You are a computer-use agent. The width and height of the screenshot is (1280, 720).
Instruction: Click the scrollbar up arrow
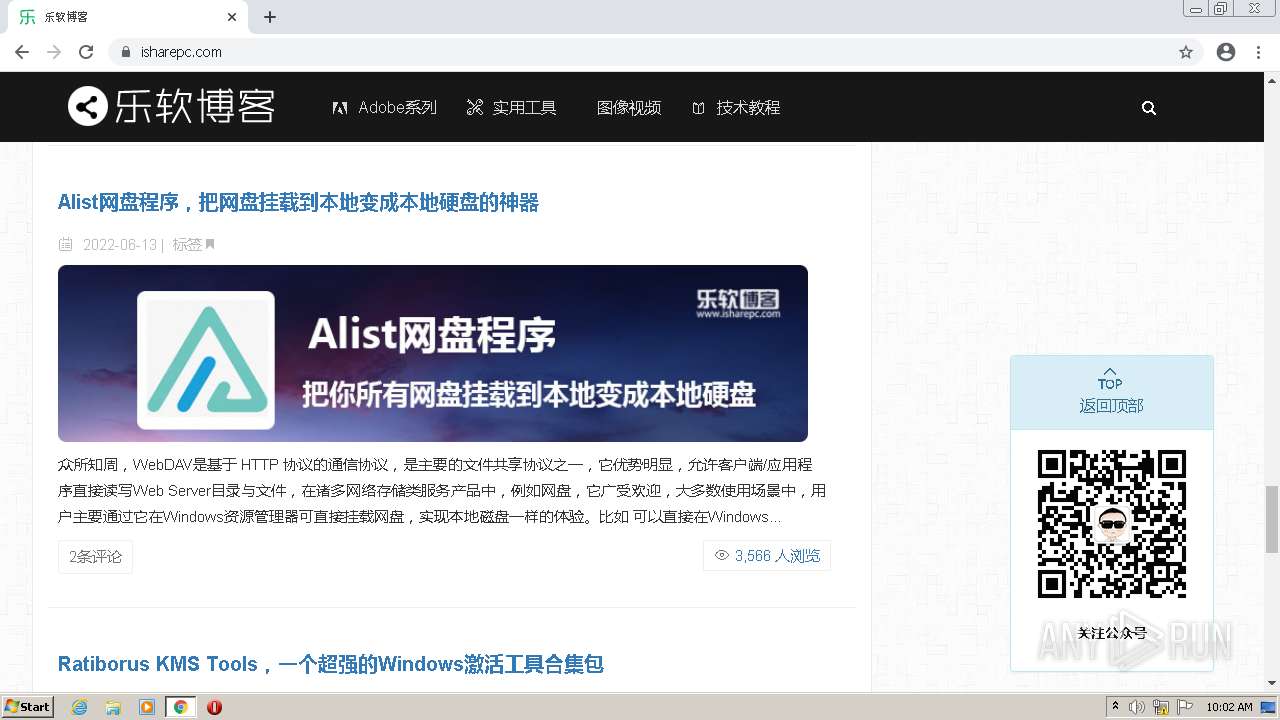[1272, 80]
